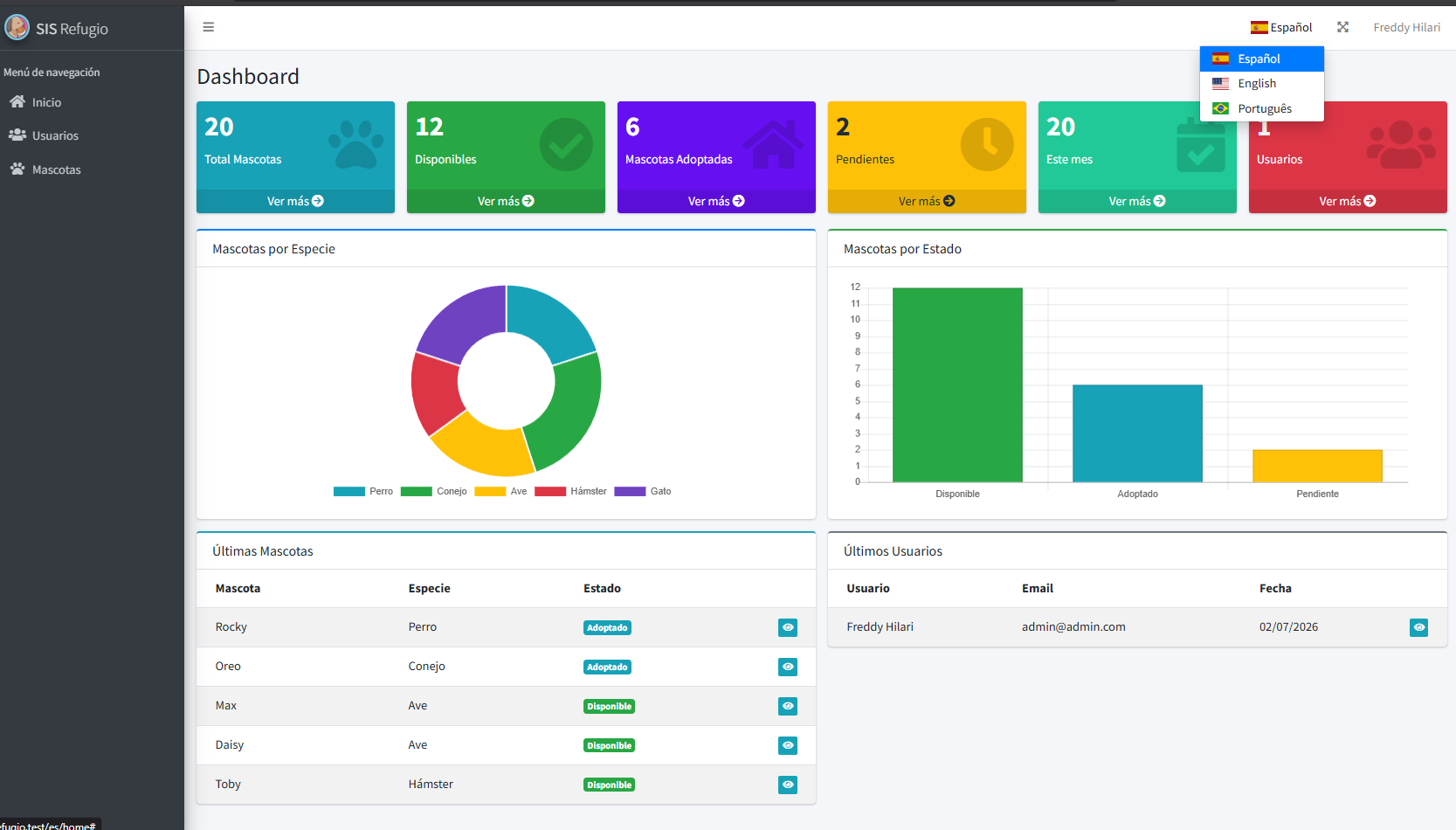Click Ver más on Total Mascotas card

coord(295,201)
